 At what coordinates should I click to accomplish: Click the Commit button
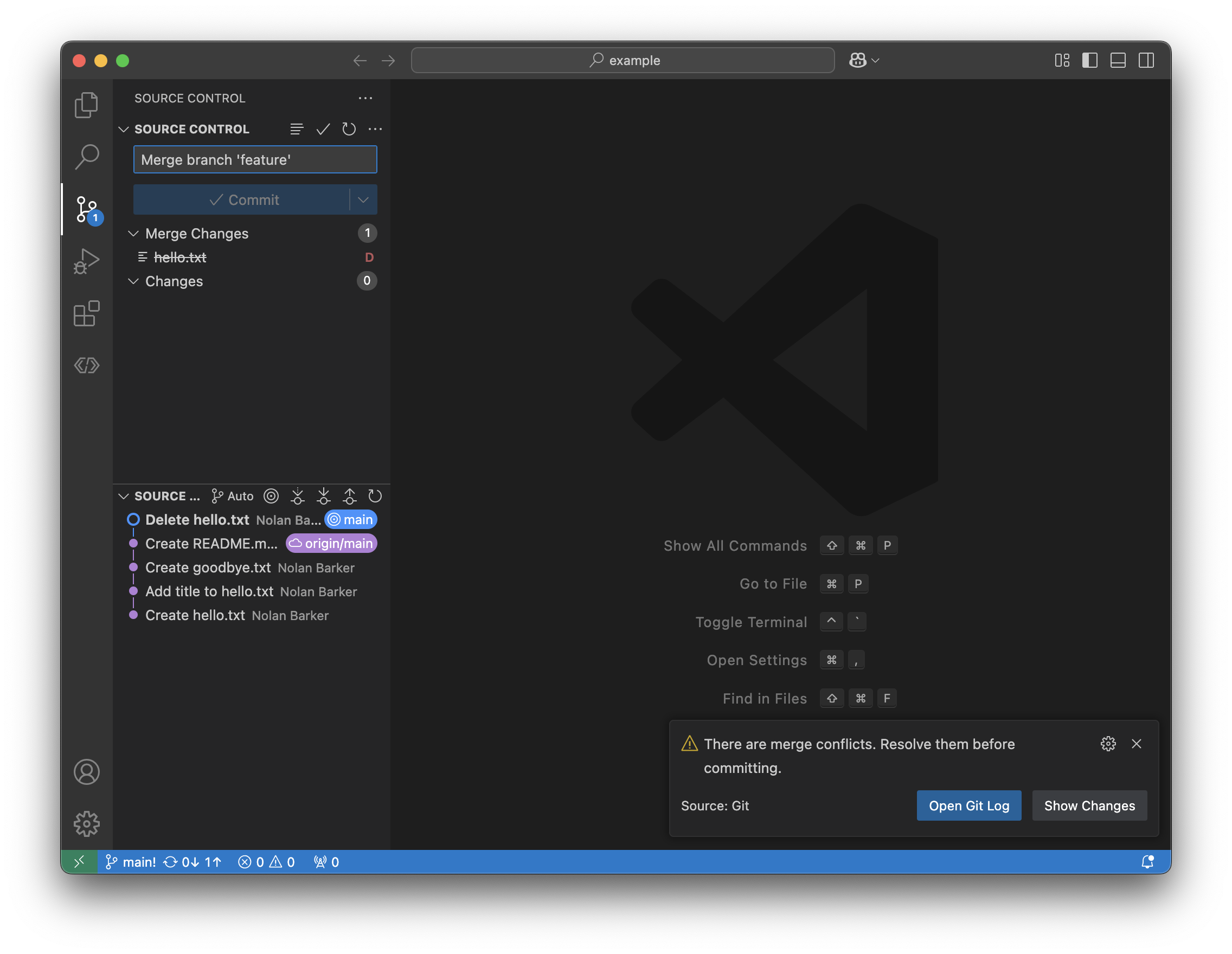tap(242, 199)
